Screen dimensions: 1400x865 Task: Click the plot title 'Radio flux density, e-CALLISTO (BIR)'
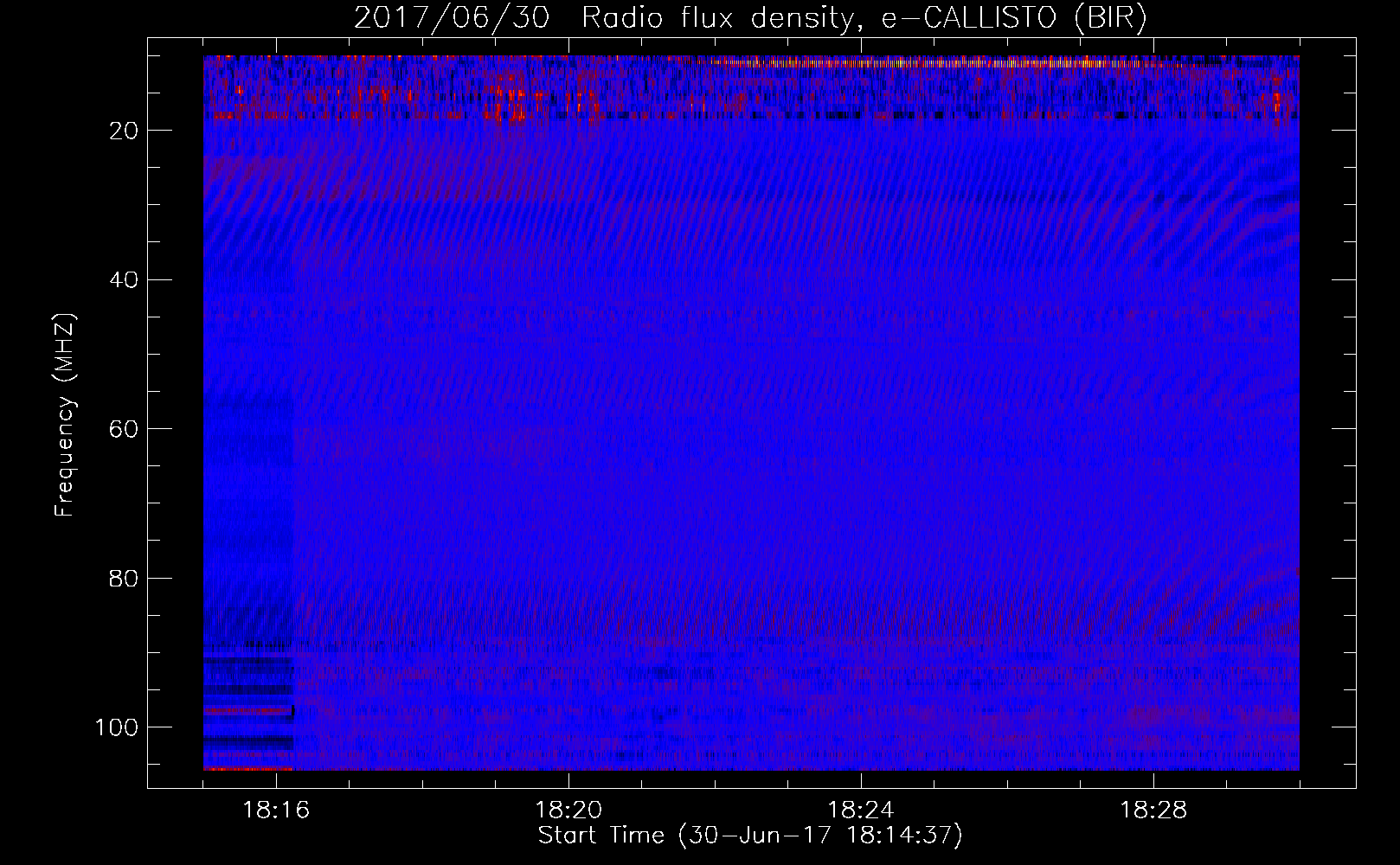pyautogui.click(x=864, y=18)
